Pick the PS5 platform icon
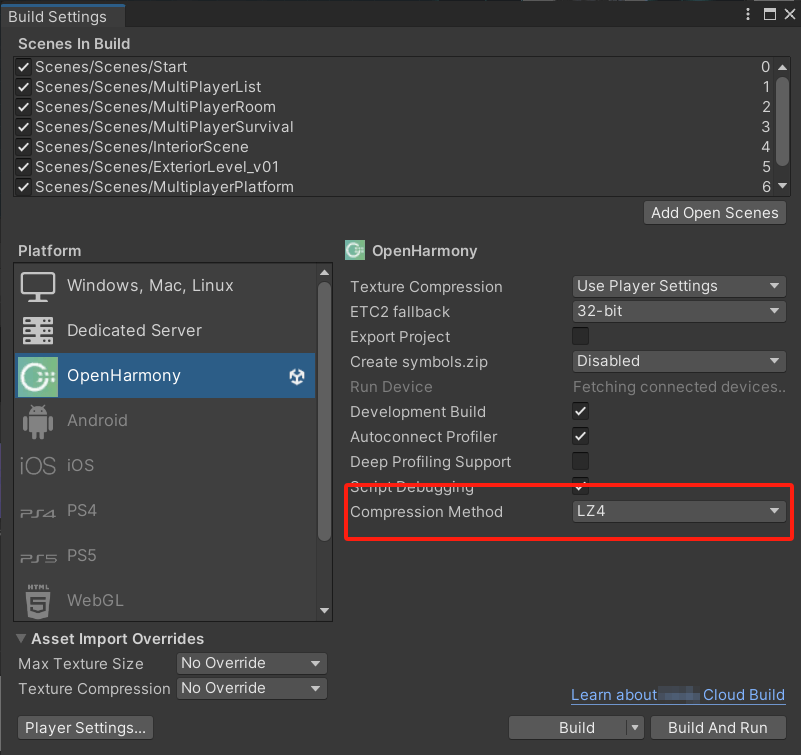 [x=38, y=557]
